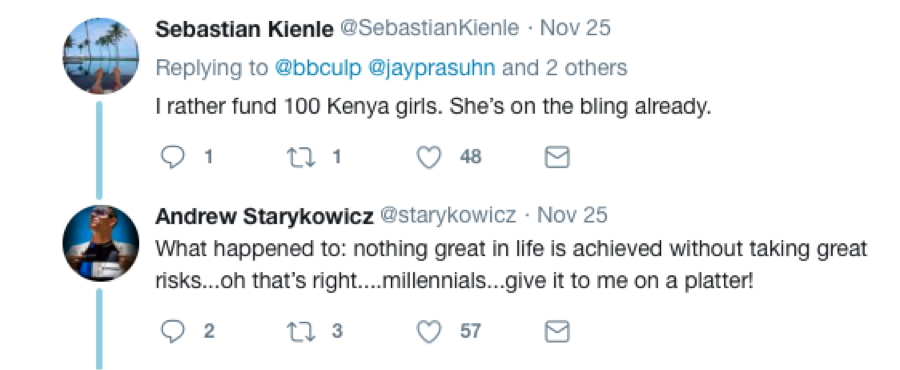900x370 pixels.
Task: Like Andrew Starykowicz's tweet
Action: point(429,331)
